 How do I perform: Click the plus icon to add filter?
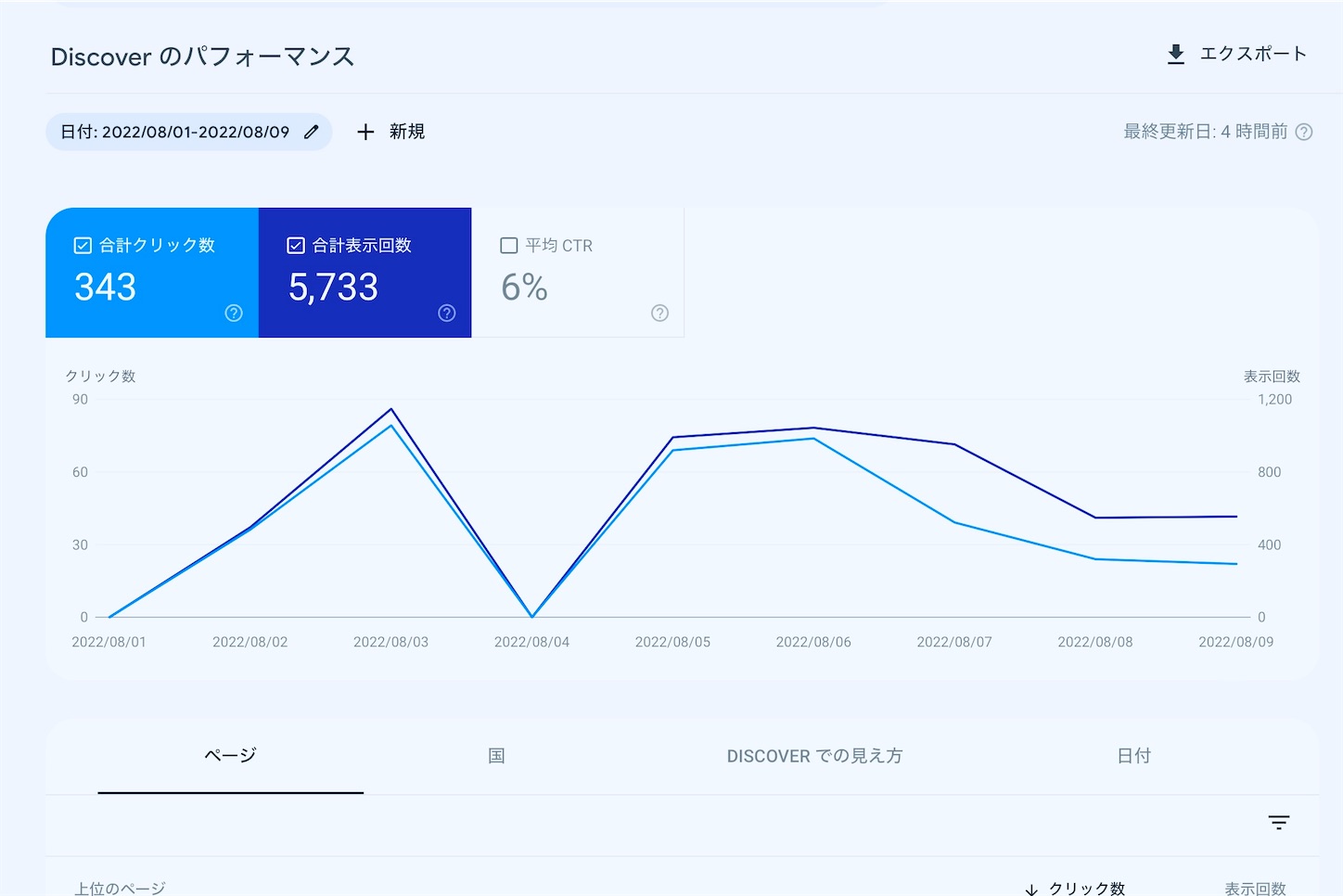tap(365, 132)
